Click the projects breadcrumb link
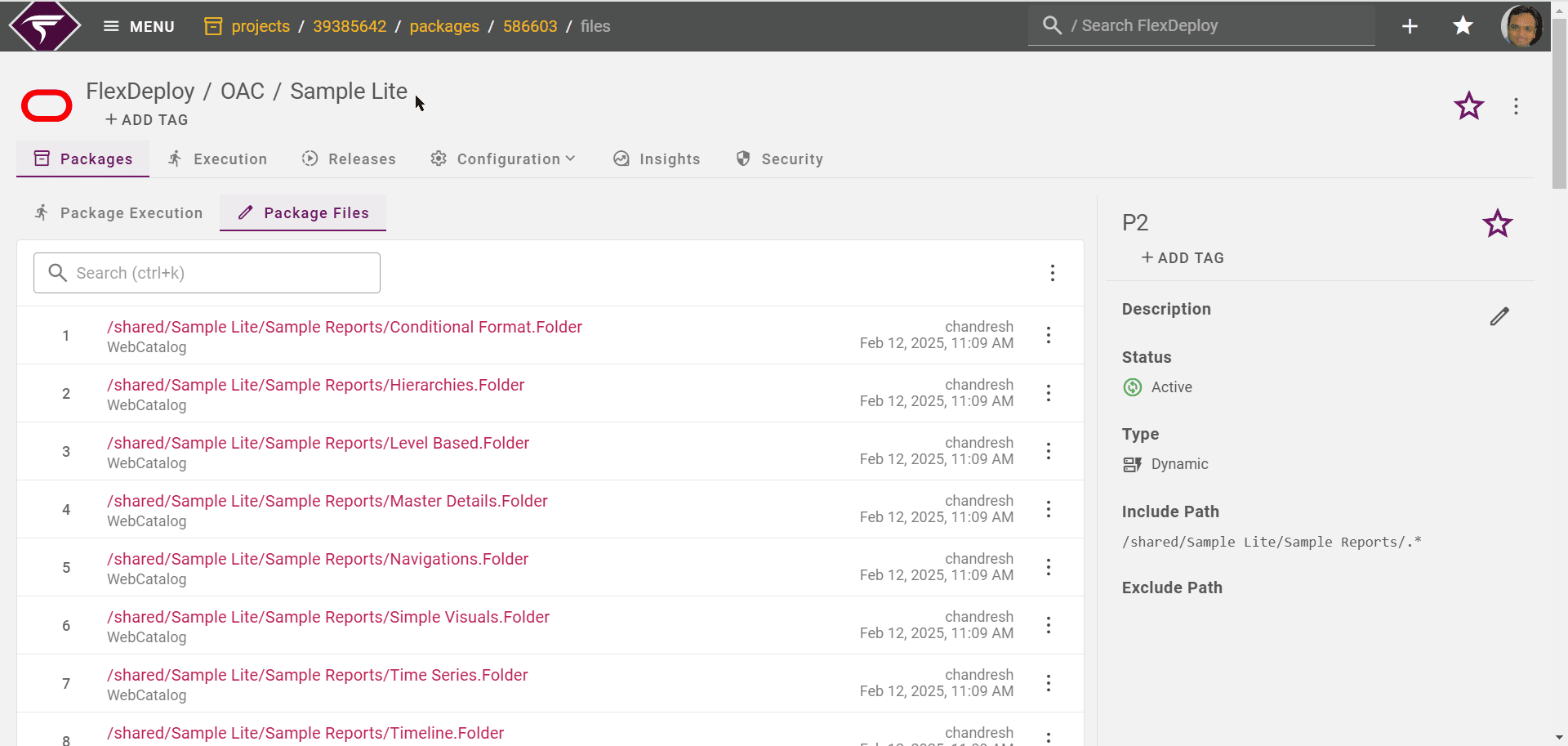1568x746 pixels. click(261, 26)
